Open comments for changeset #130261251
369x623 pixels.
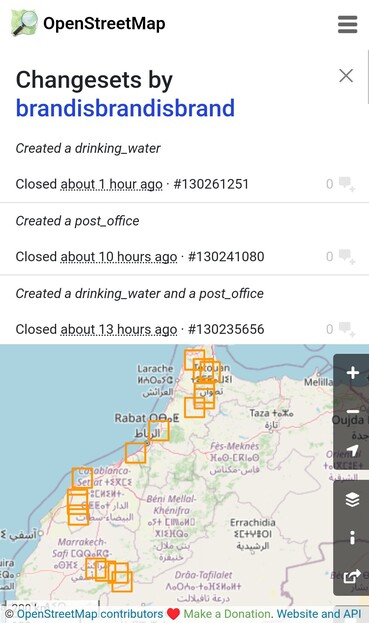click(341, 184)
